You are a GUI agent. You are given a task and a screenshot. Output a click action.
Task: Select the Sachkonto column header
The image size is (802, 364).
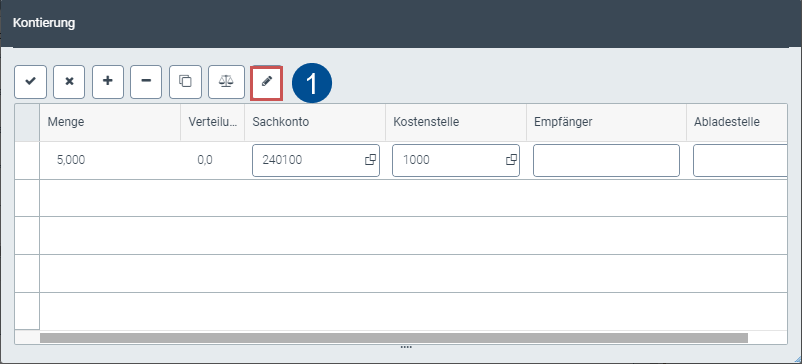(x=315, y=122)
